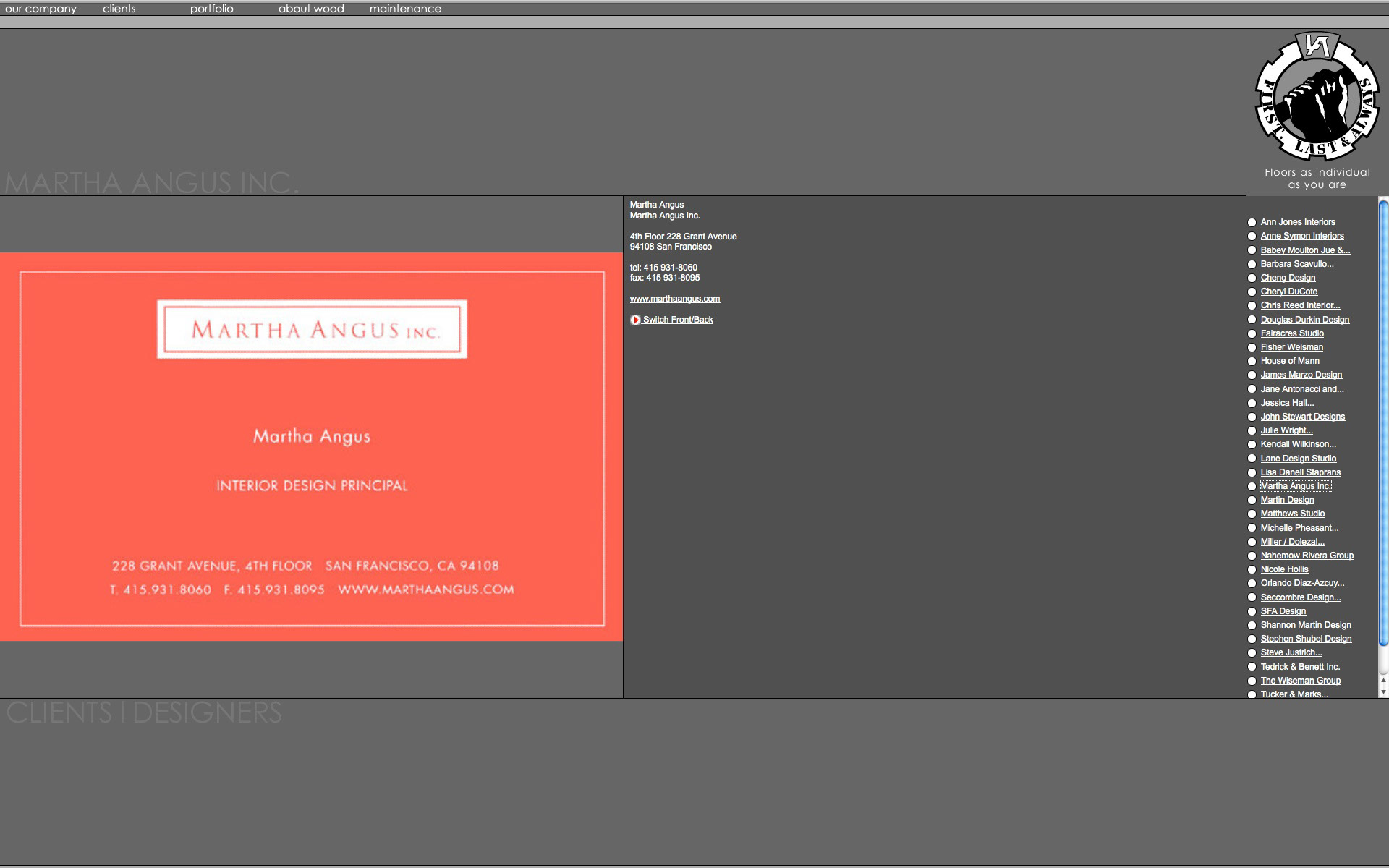Open the Lane Design Studio link
The image size is (1389, 868).
point(1299,459)
